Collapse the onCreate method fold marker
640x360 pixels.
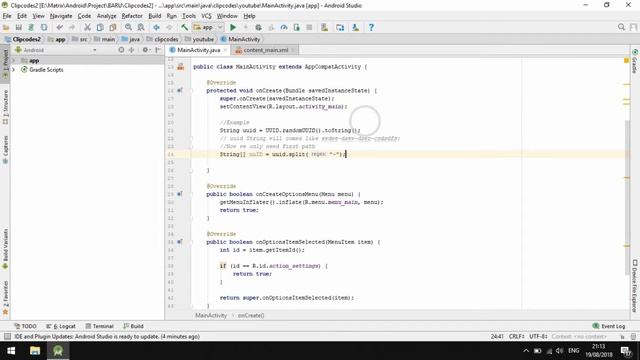[191, 91]
